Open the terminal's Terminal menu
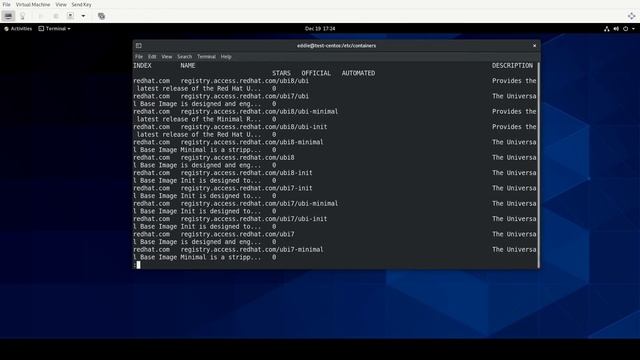Image resolution: width=640 pixels, height=360 pixels. coord(206,57)
